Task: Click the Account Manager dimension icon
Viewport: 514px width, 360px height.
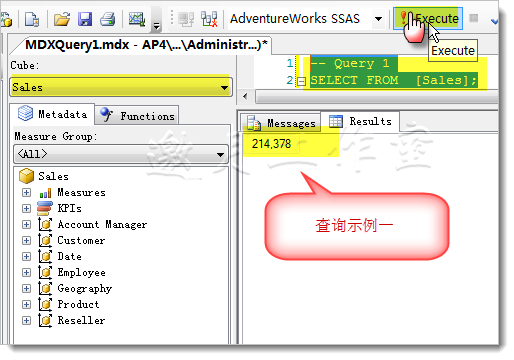Action: click(x=45, y=224)
